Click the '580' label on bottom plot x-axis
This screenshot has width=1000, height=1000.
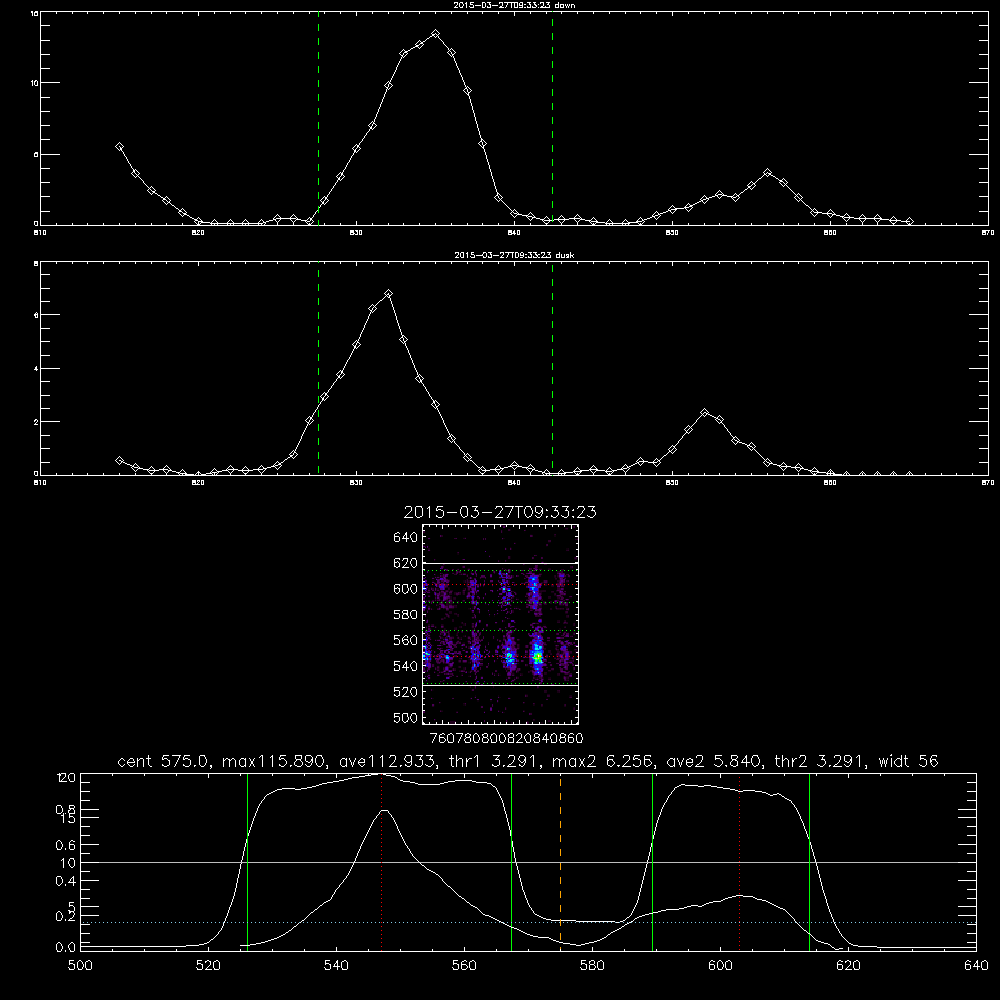592,966
